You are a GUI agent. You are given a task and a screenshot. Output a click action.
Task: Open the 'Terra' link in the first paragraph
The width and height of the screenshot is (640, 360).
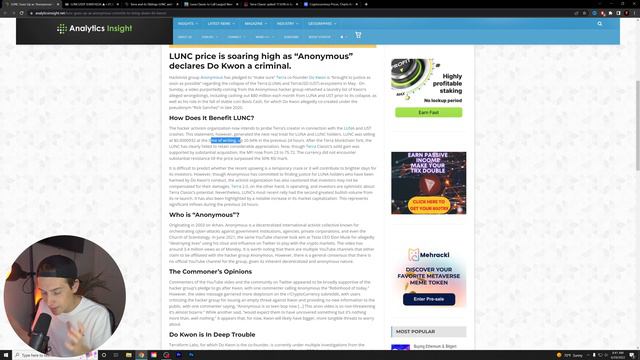[281, 77]
